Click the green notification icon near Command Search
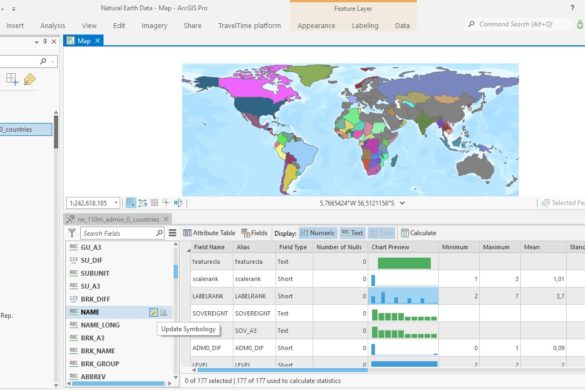This screenshot has height=390, width=585. [580, 25]
